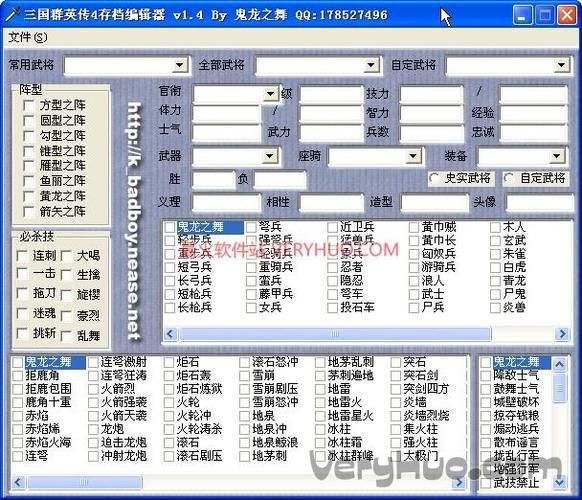582x500 pixels.
Task: Tick 雪崩 in skill list
Action: 245,376
